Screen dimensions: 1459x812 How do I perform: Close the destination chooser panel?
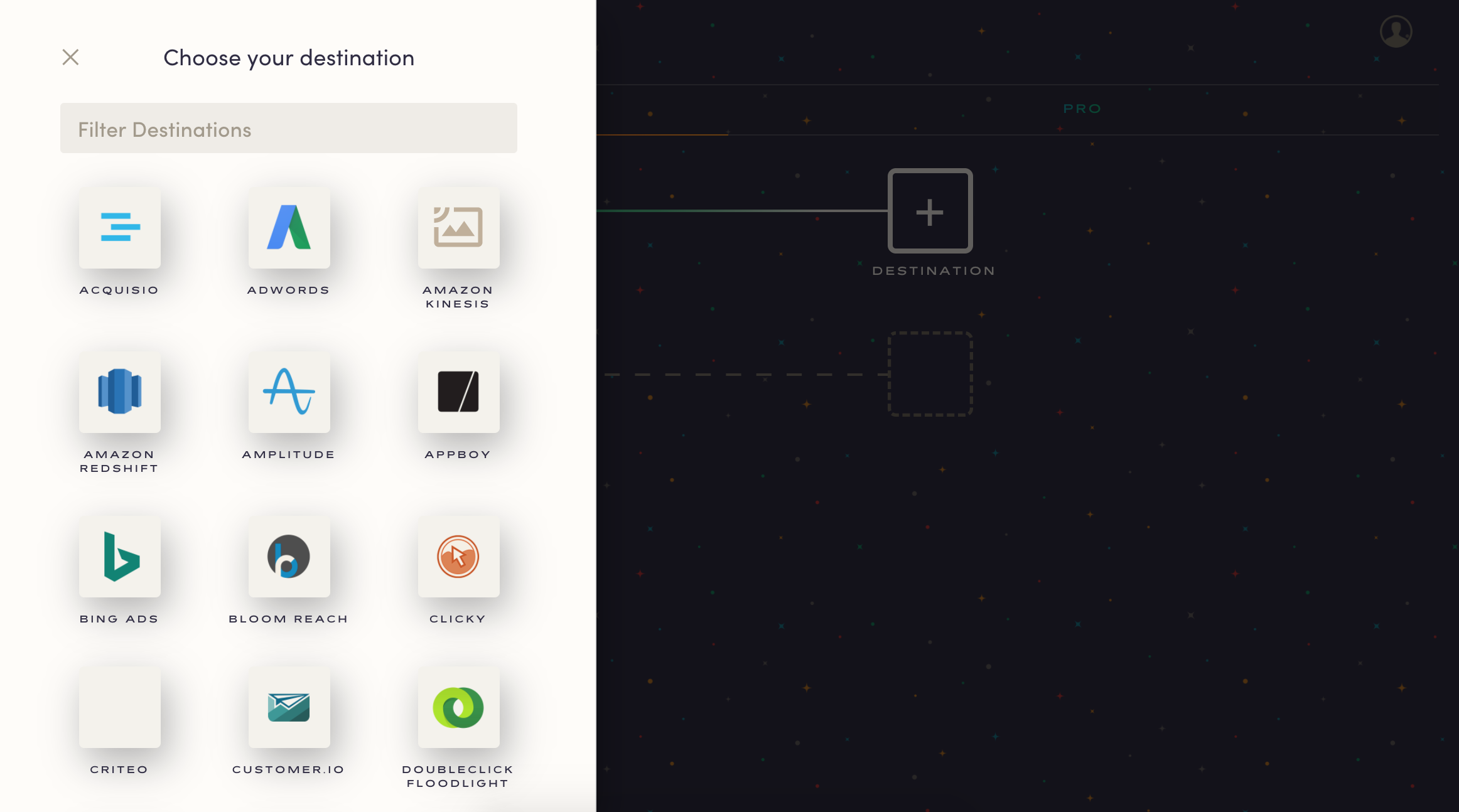coord(70,57)
